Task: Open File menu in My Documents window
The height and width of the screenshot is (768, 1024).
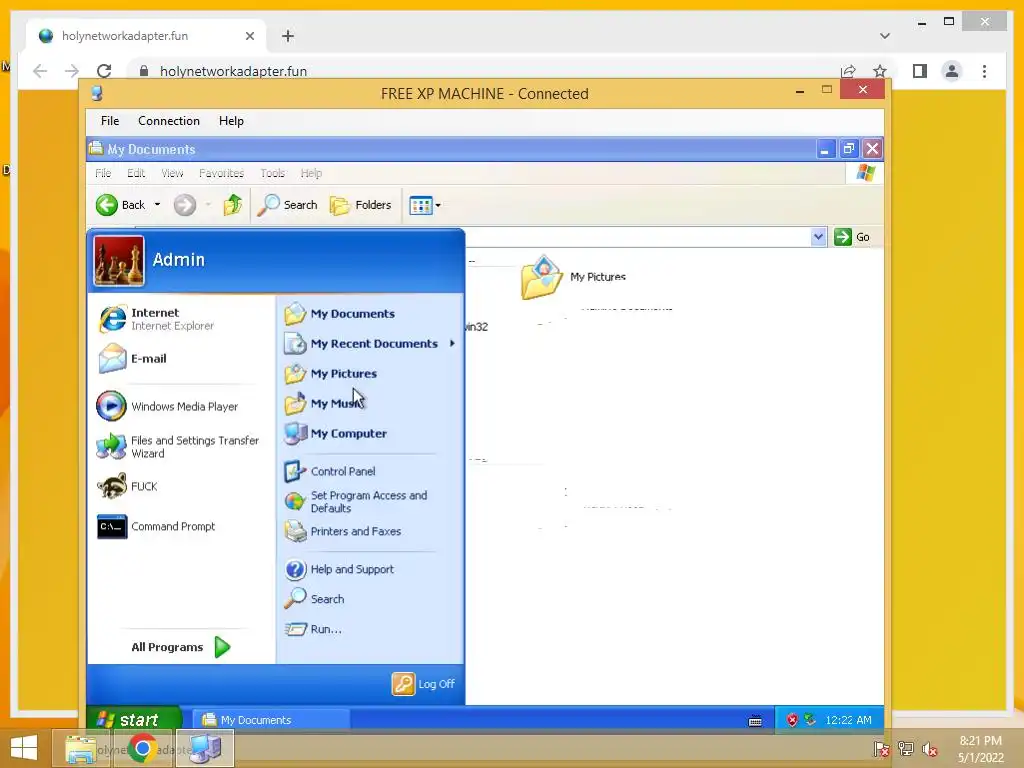Action: click(x=103, y=173)
